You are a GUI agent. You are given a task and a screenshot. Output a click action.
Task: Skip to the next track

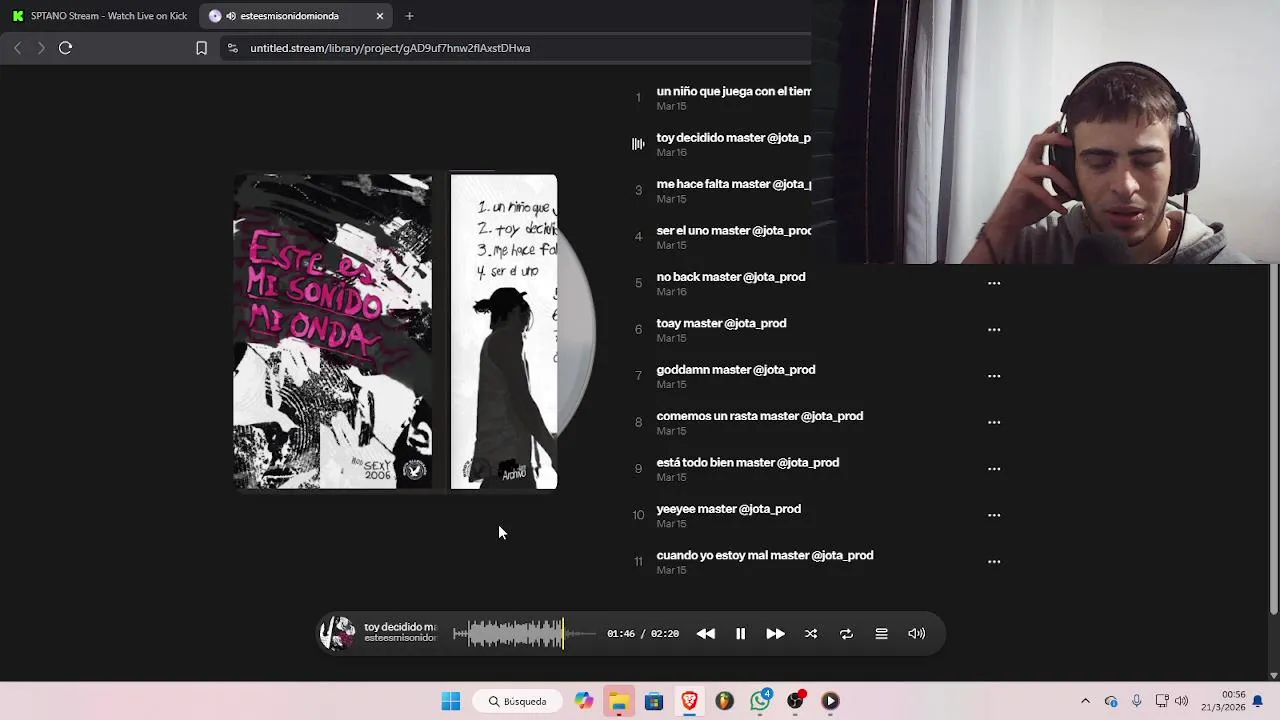click(775, 633)
